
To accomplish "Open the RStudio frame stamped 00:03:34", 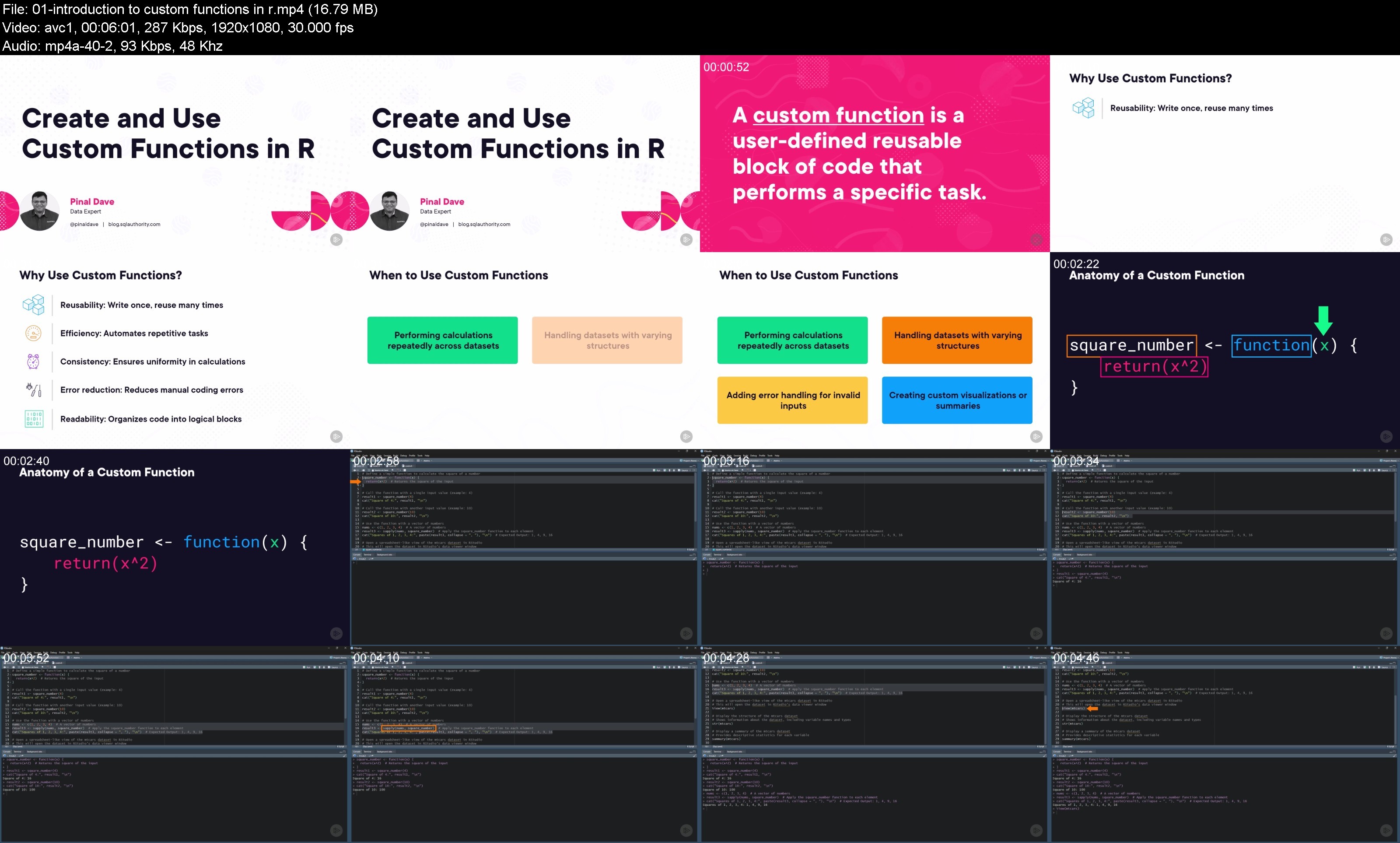I will (1225, 548).
